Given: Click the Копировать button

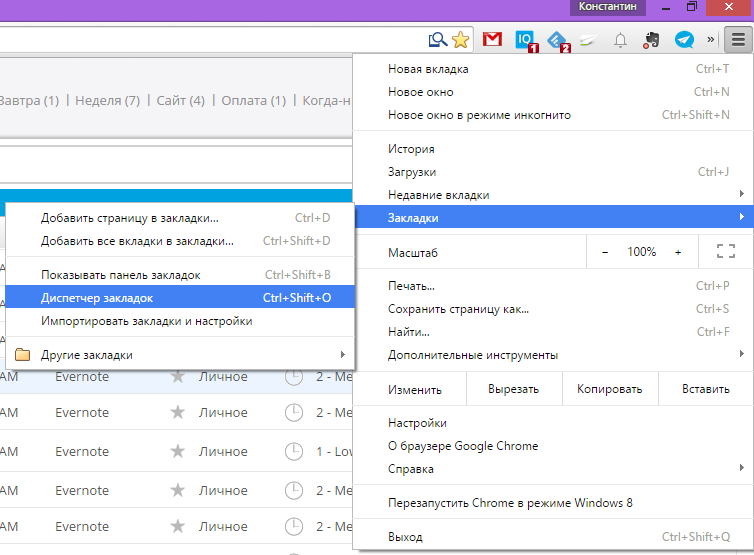Looking at the screenshot, I should [x=610, y=389].
